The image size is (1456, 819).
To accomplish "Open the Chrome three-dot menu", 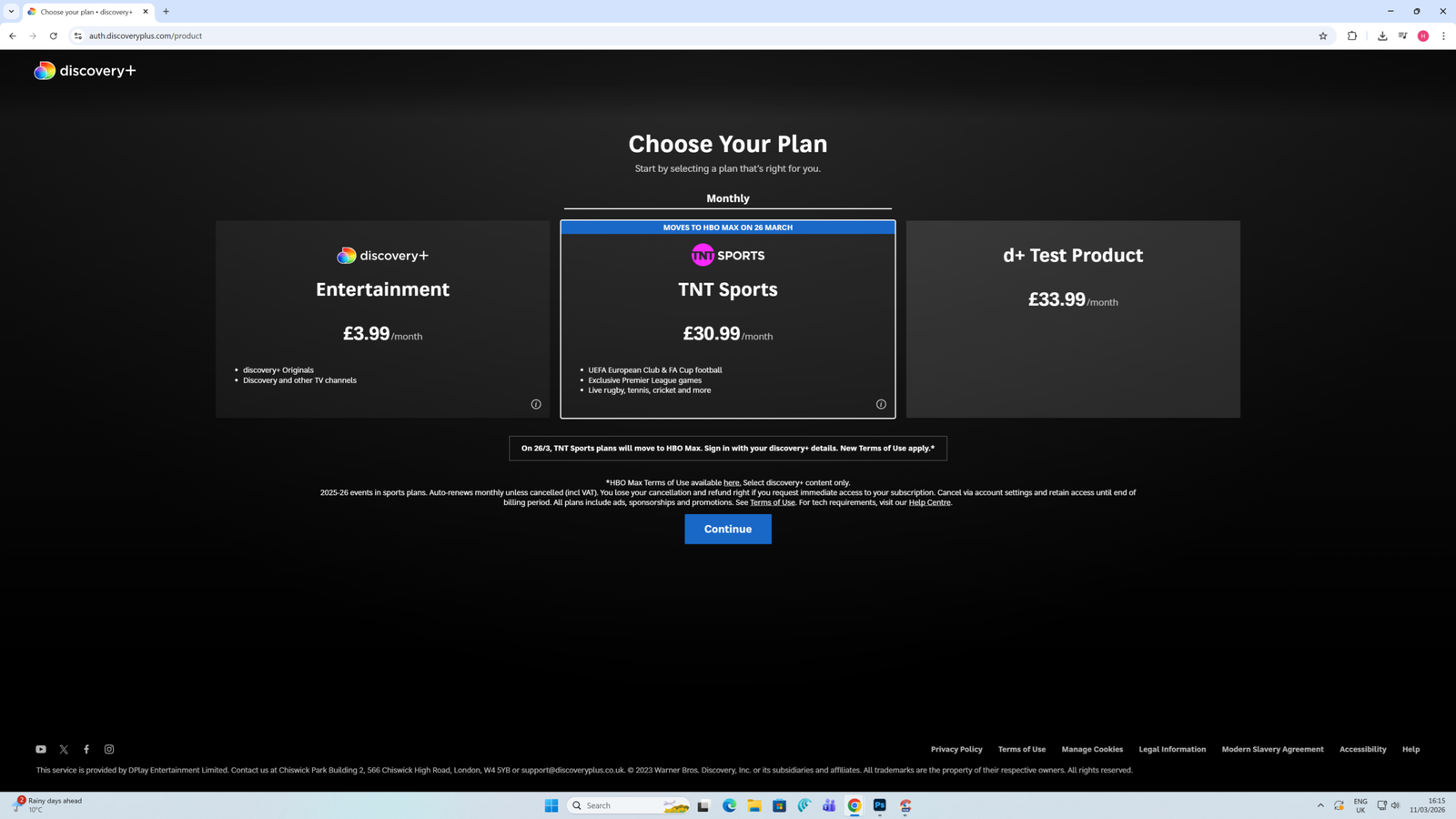I will click(1443, 35).
